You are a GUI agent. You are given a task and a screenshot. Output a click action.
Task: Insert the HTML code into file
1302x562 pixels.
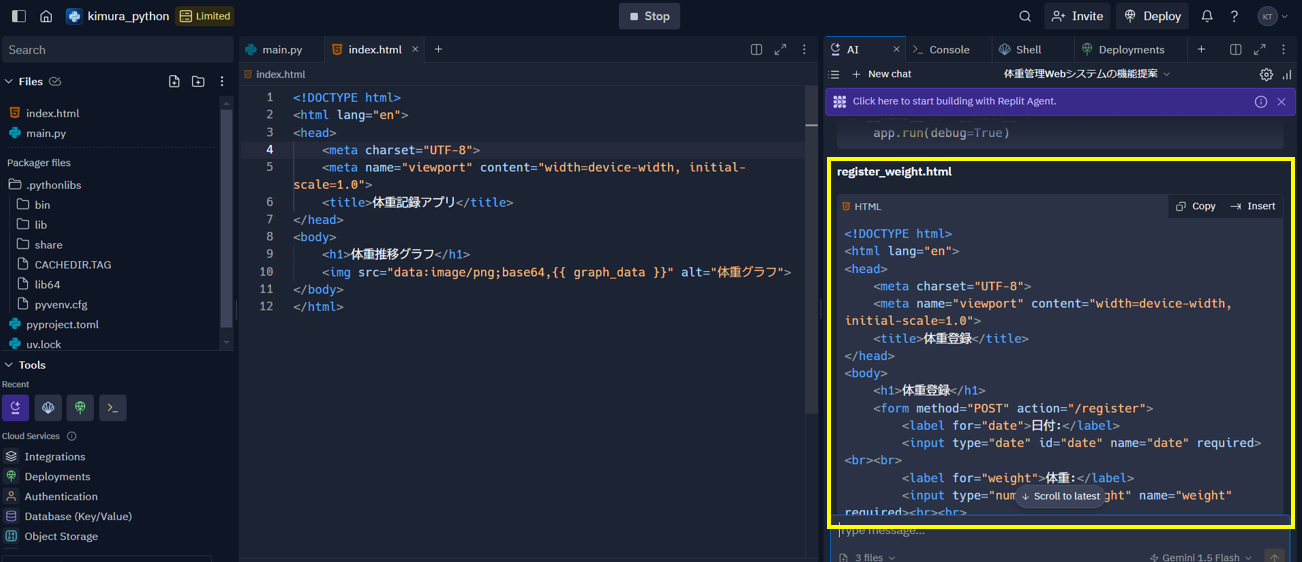click(1253, 206)
